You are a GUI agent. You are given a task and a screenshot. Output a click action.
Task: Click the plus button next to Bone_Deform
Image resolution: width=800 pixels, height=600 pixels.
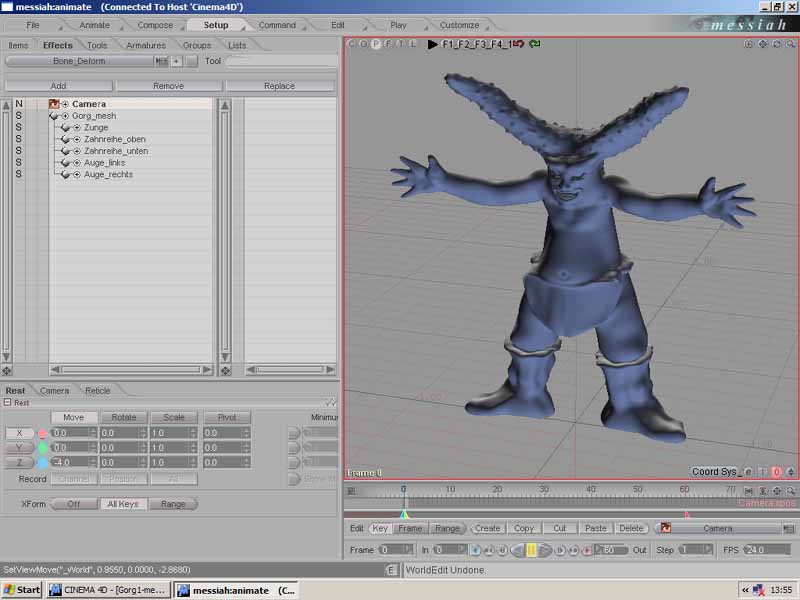(177, 61)
